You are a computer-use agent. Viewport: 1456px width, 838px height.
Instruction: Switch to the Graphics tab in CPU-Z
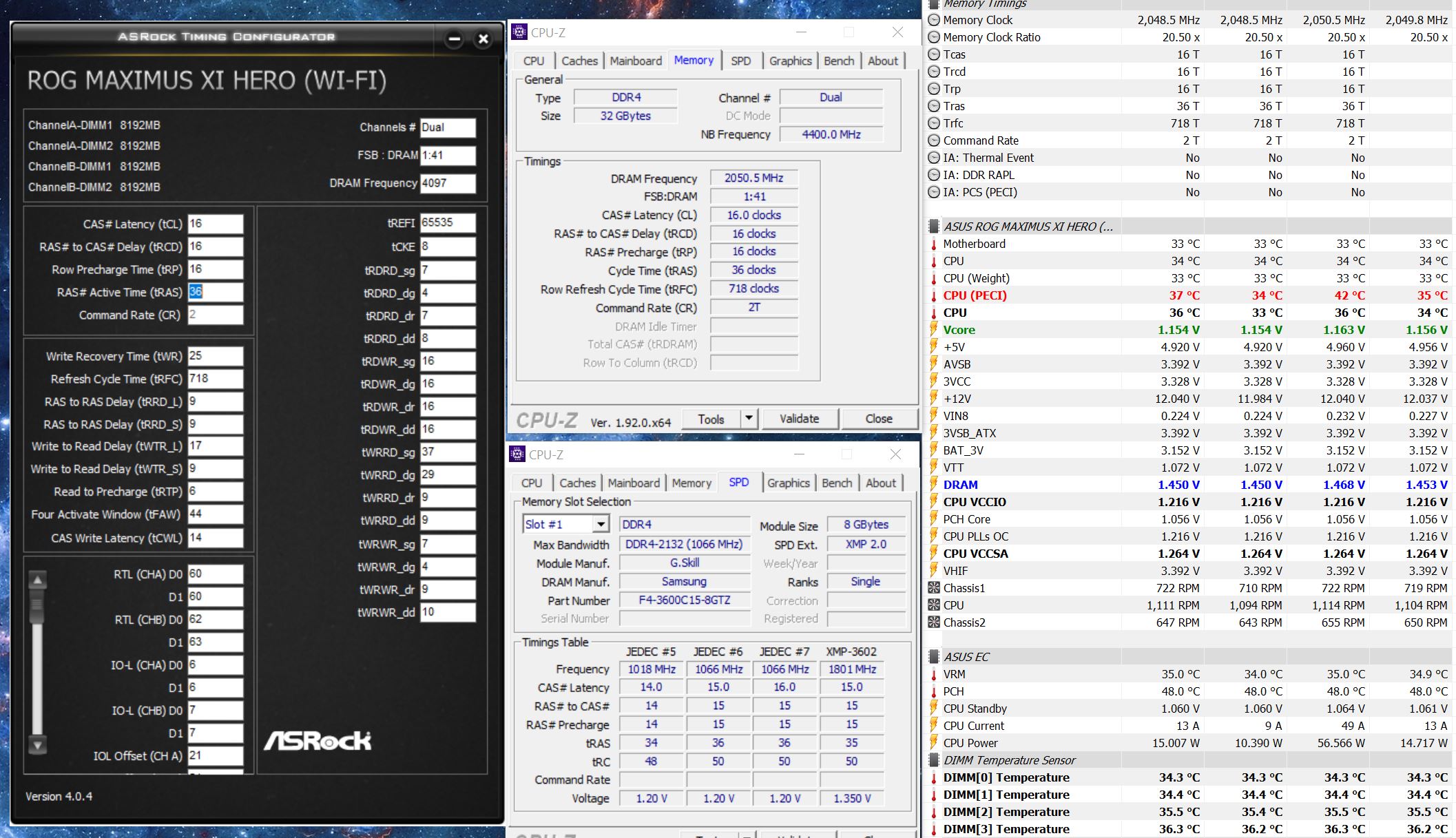(790, 61)
